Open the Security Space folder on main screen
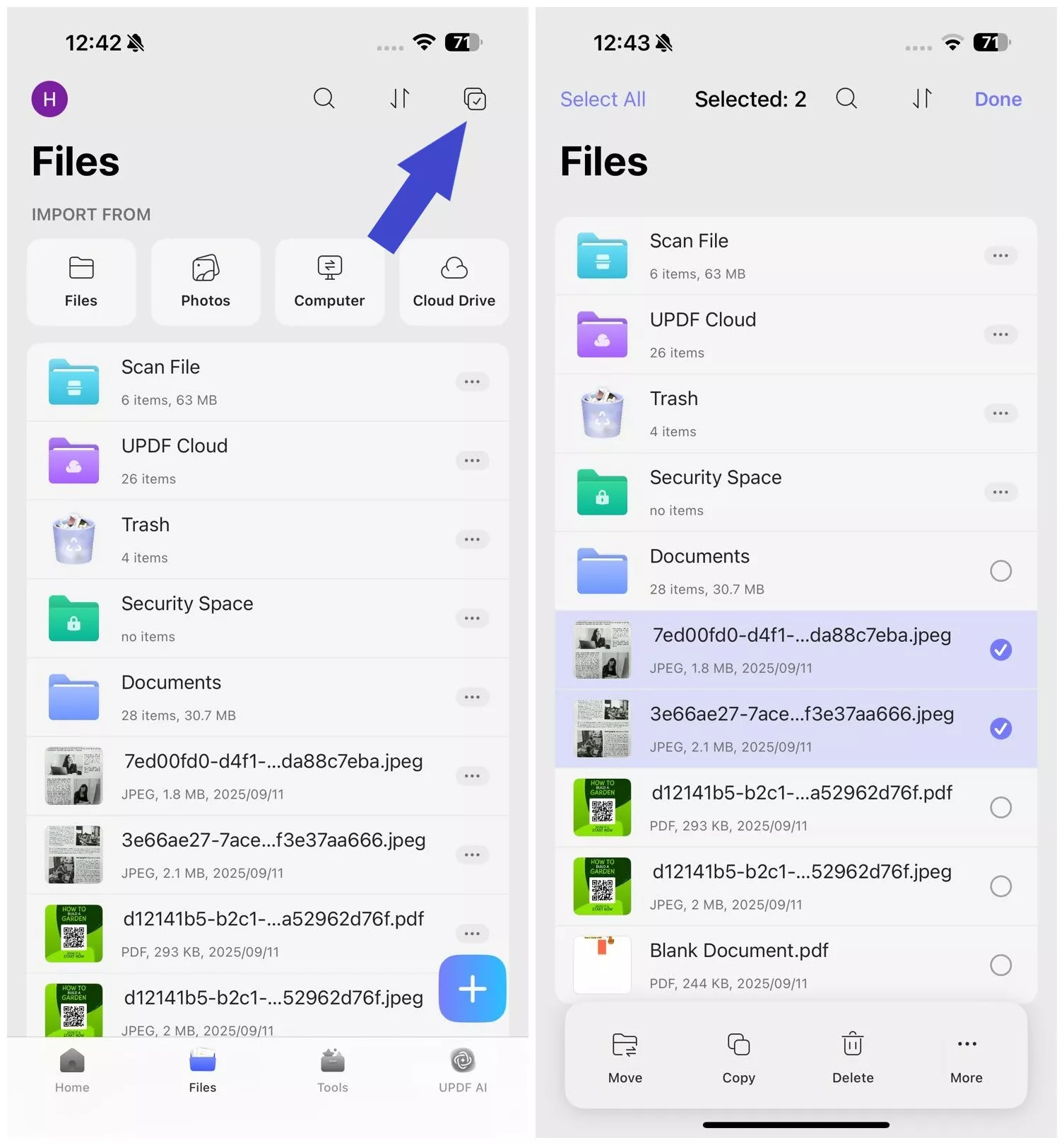The width and height of the screenshot is (1064, 1145). pos(268,618)
